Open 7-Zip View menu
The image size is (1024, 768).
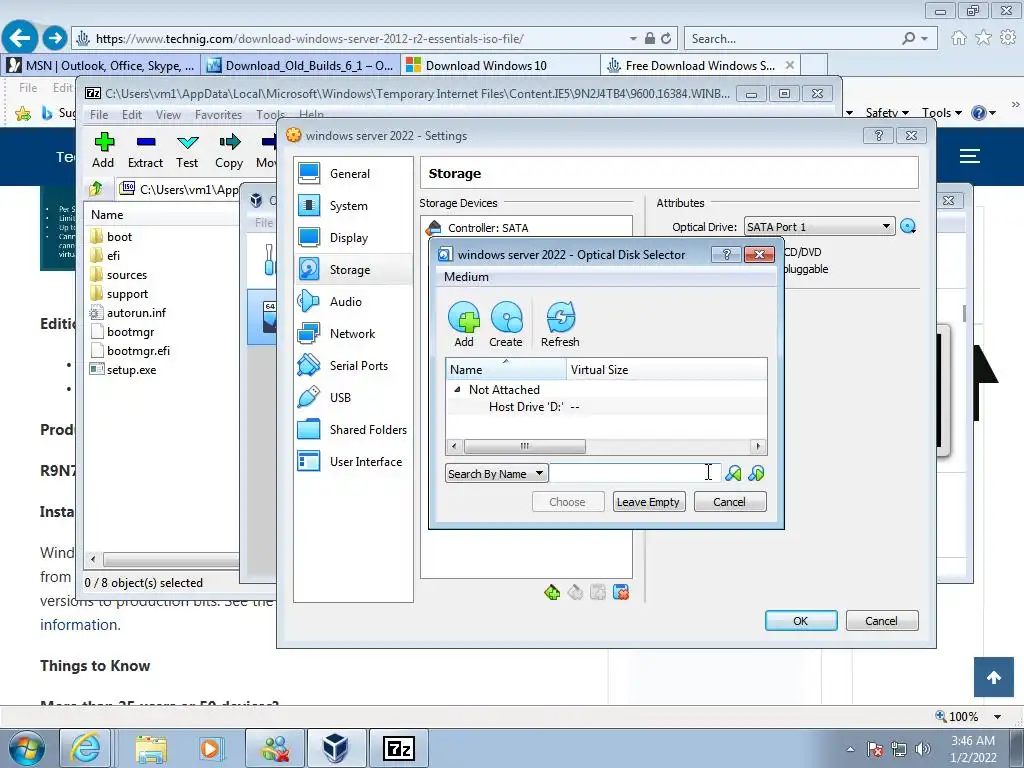click(168, 114)
